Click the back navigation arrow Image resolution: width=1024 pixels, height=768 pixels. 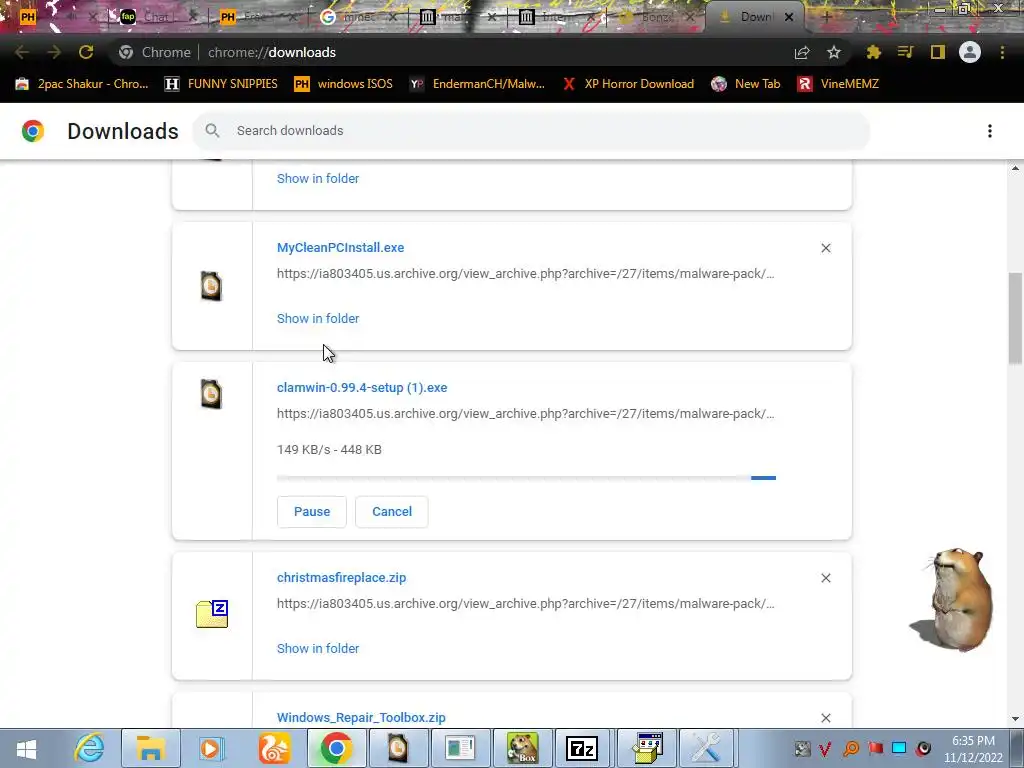(22, 52)
